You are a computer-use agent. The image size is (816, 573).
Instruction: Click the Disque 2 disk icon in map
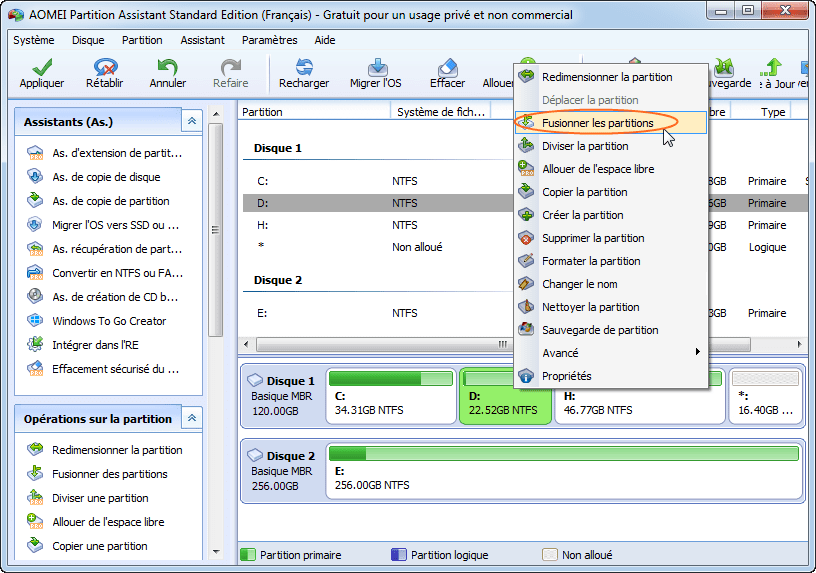pyautogui.click(x=255, y=455)
